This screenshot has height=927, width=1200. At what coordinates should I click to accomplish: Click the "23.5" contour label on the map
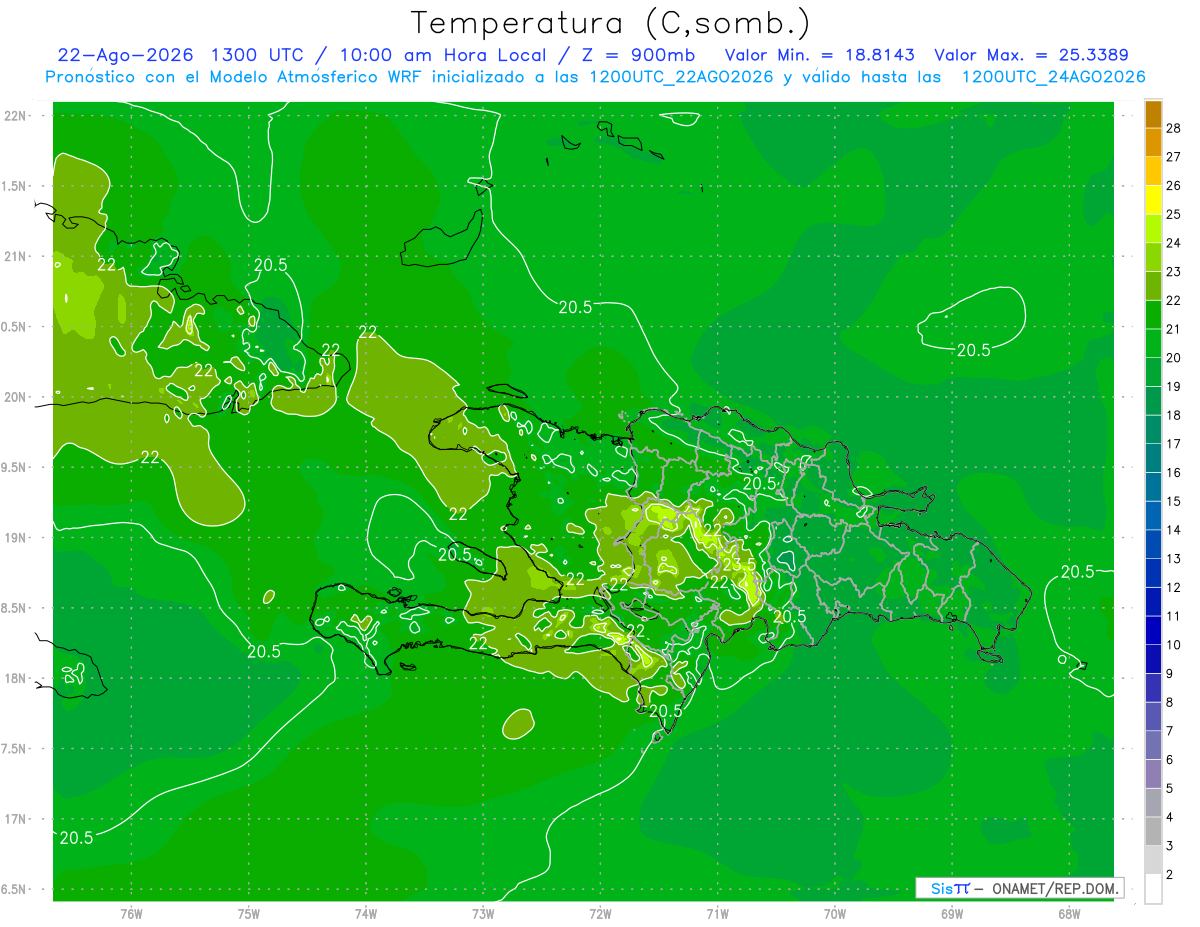coord(739,565)
